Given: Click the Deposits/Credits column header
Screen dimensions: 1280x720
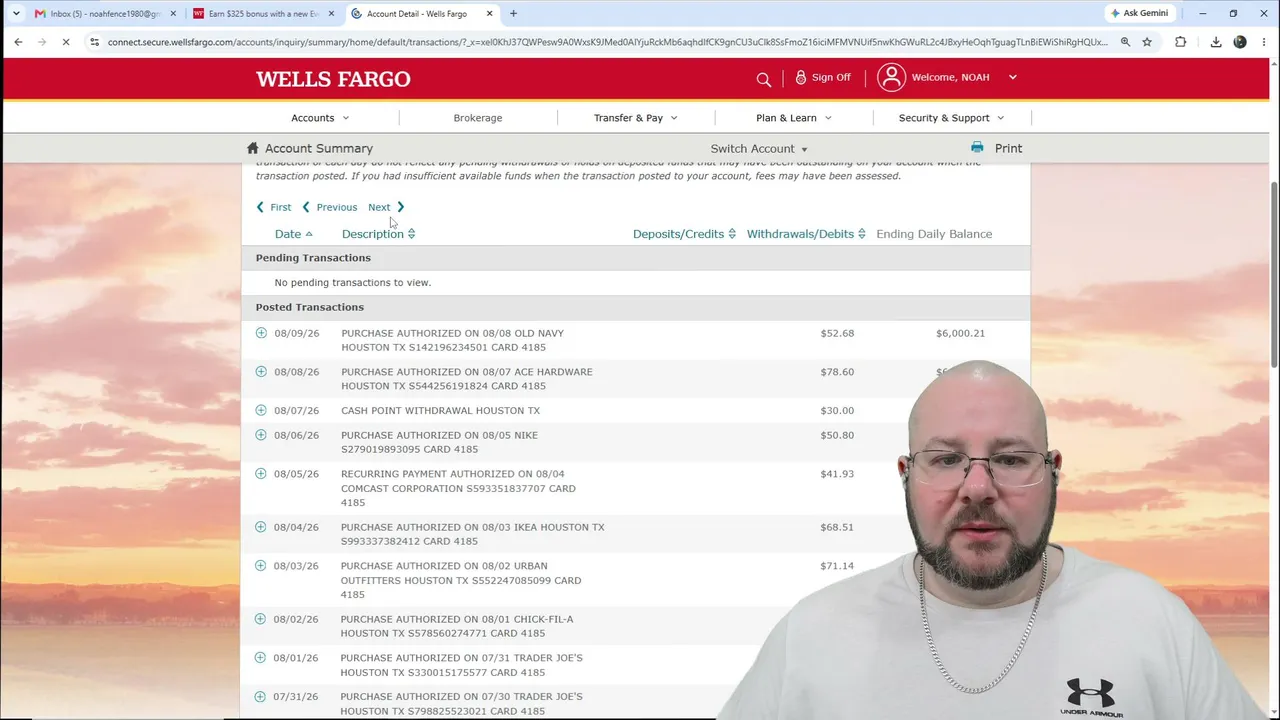Looking at the screenshot, I should click(678, 234).
